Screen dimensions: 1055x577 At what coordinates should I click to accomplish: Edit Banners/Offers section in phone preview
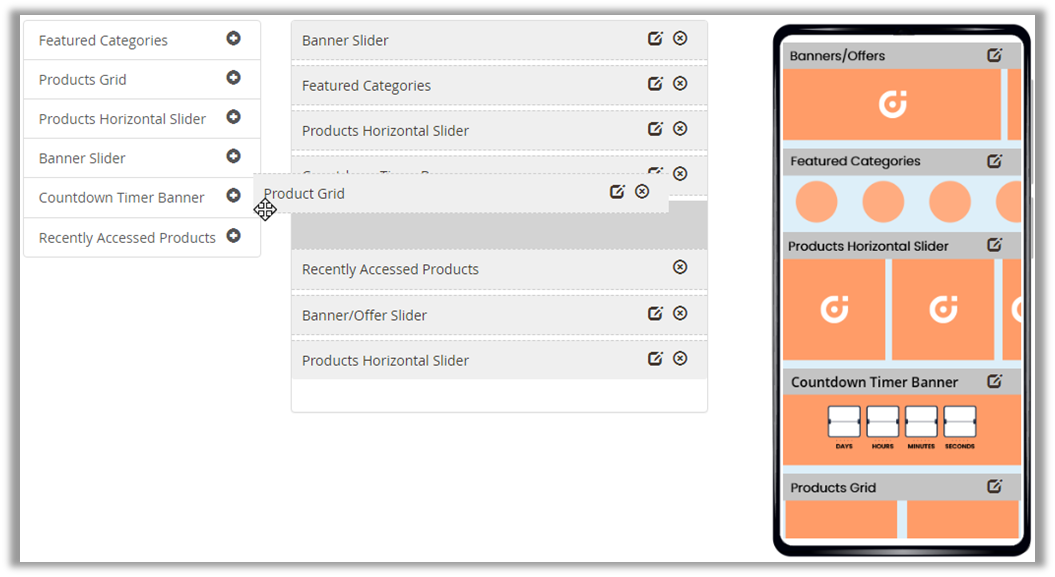tap(994, 56)
